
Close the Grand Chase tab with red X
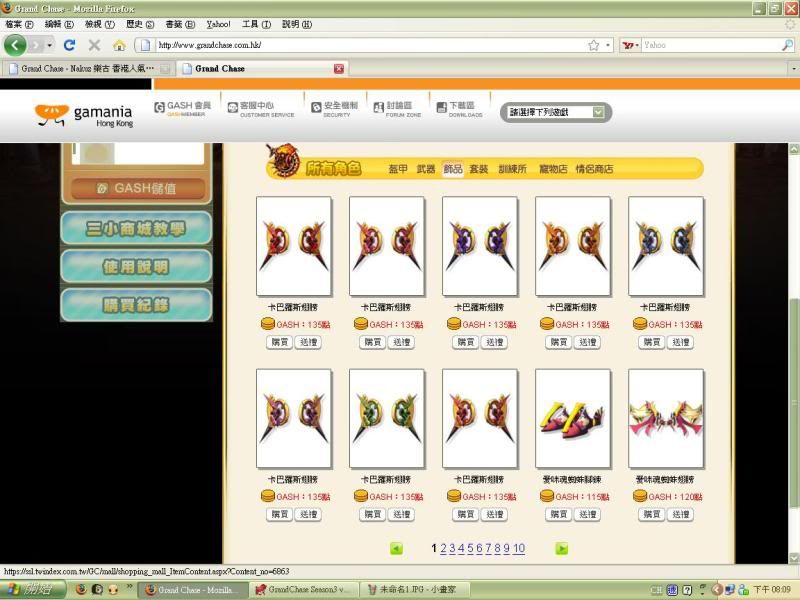(x=339, y=68)
